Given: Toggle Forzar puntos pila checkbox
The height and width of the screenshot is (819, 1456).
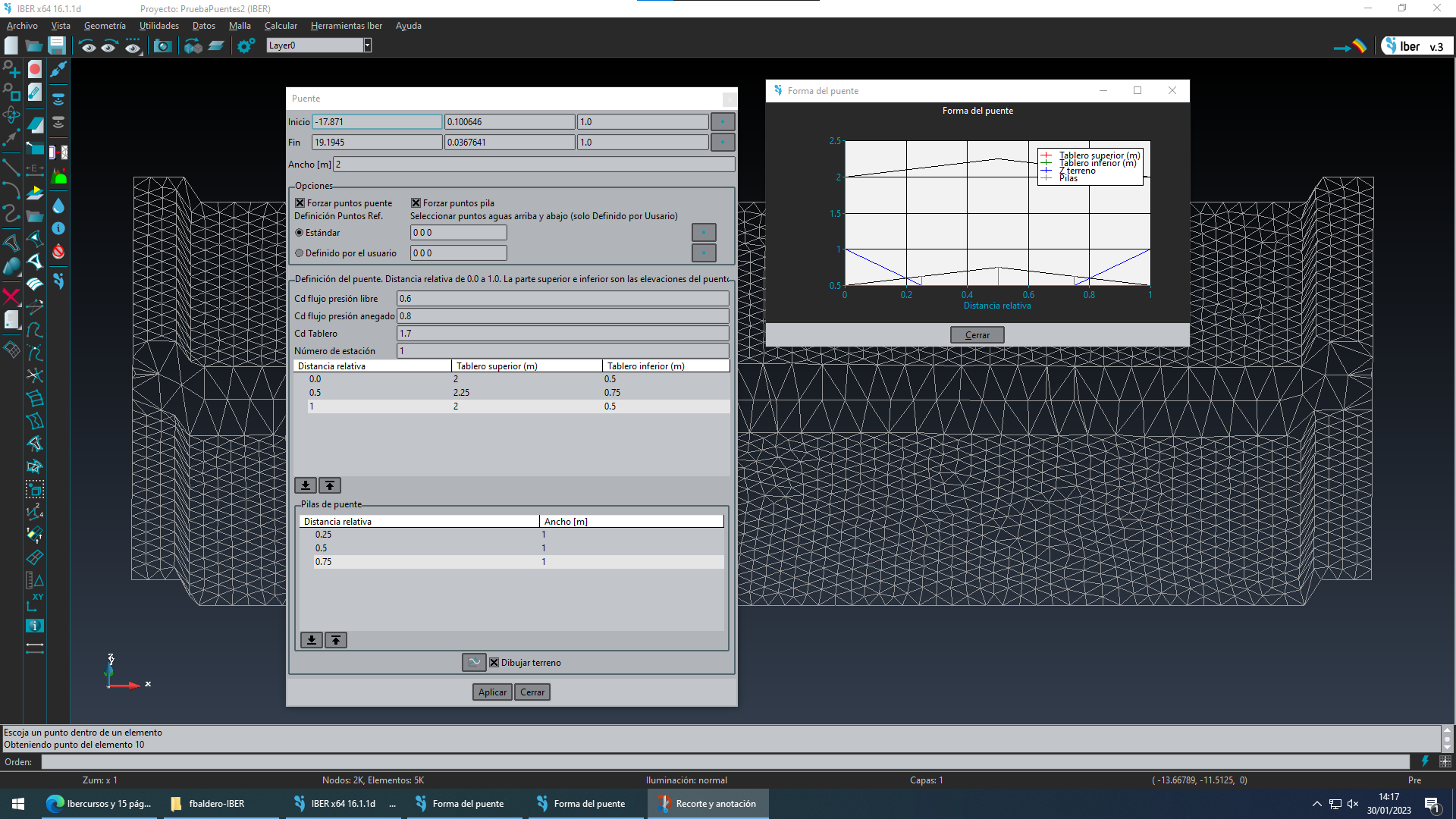Looking at the screenshot, I should click(416, 203).
